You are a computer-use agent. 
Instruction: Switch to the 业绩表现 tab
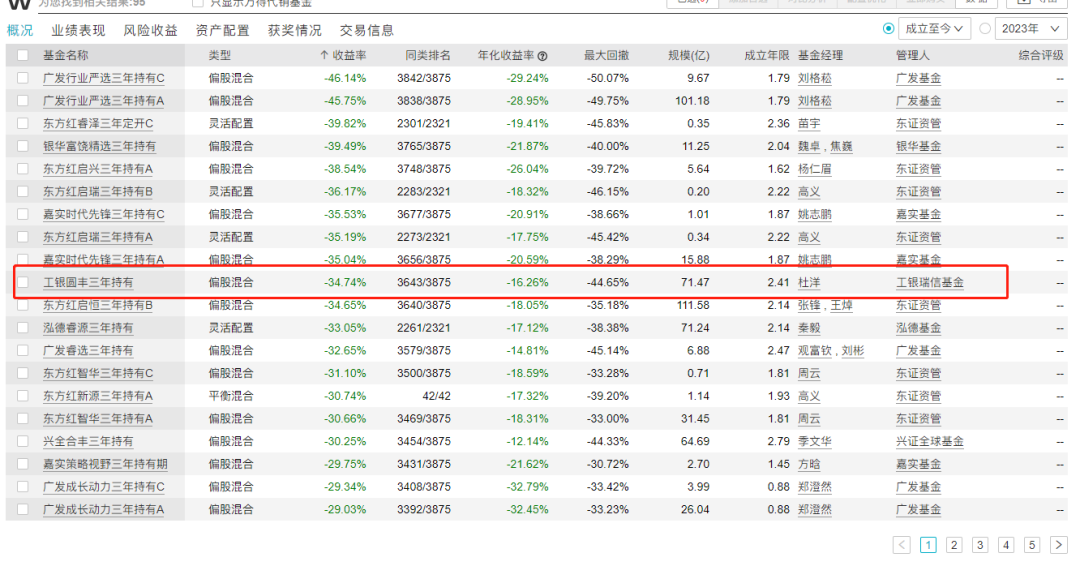[x=78, y=30]
